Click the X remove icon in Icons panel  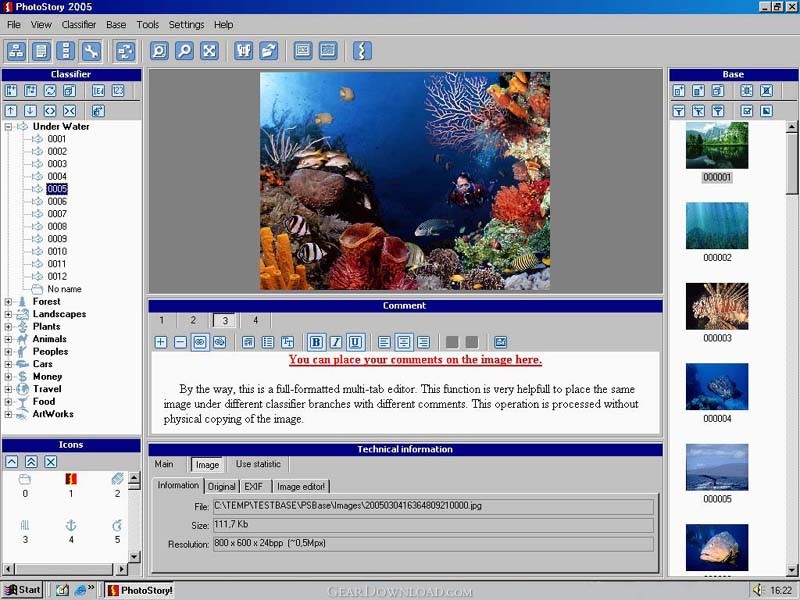[51, 462]
